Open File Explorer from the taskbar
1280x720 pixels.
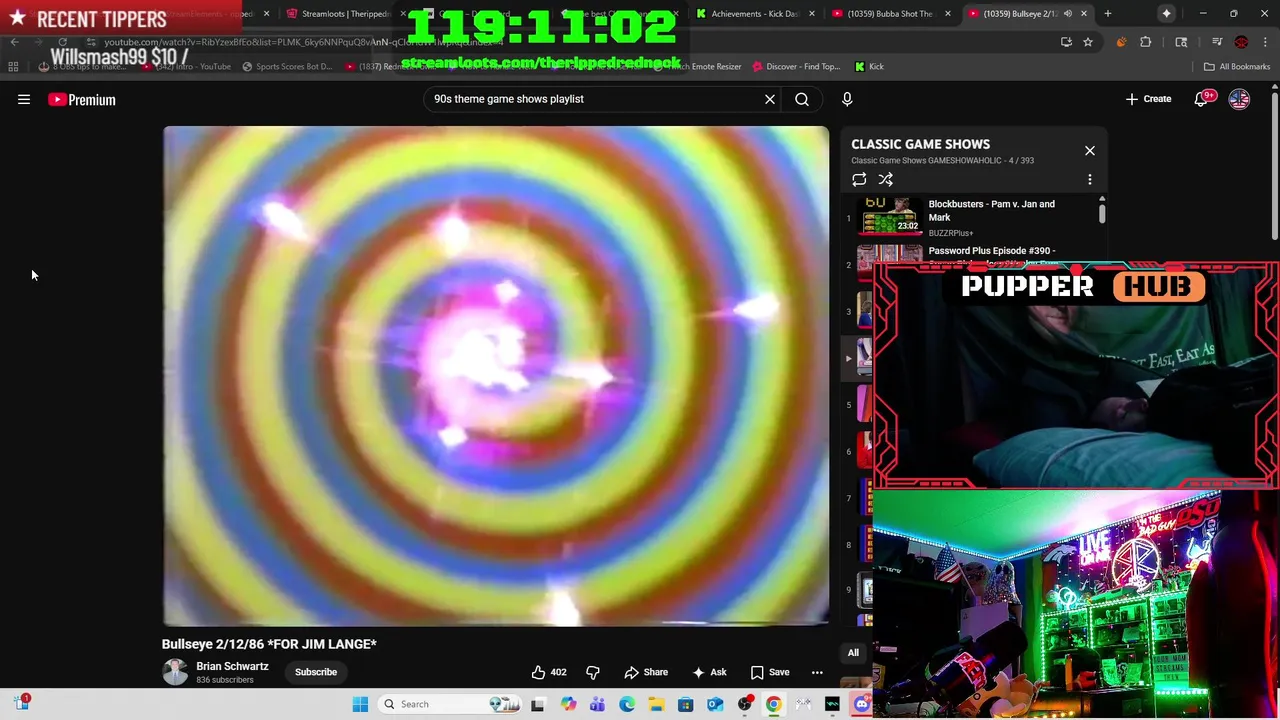point(656,704)
